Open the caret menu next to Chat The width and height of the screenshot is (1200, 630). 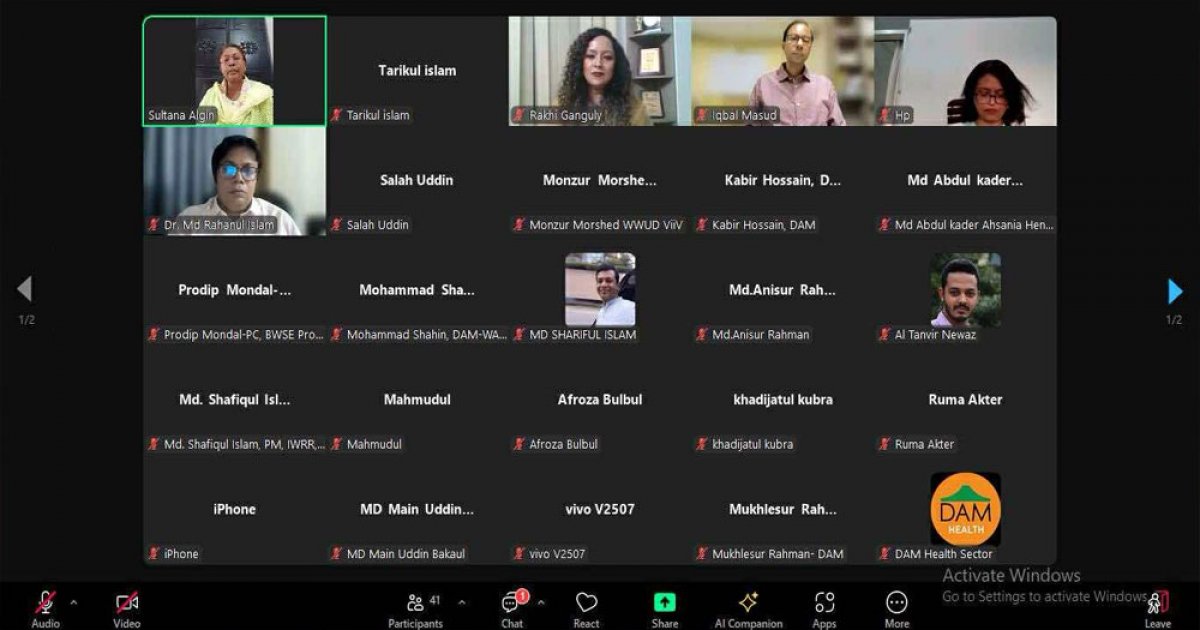[541, 603]
